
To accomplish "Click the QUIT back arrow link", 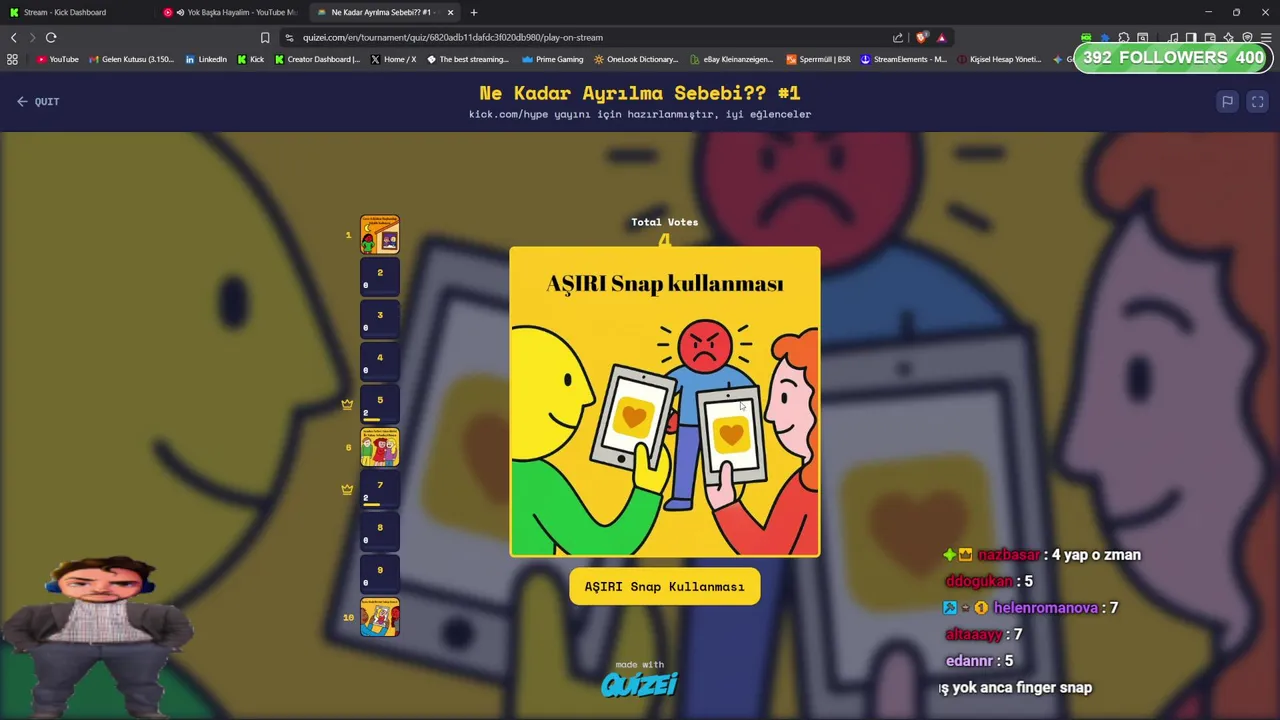I will coord(38,101).
